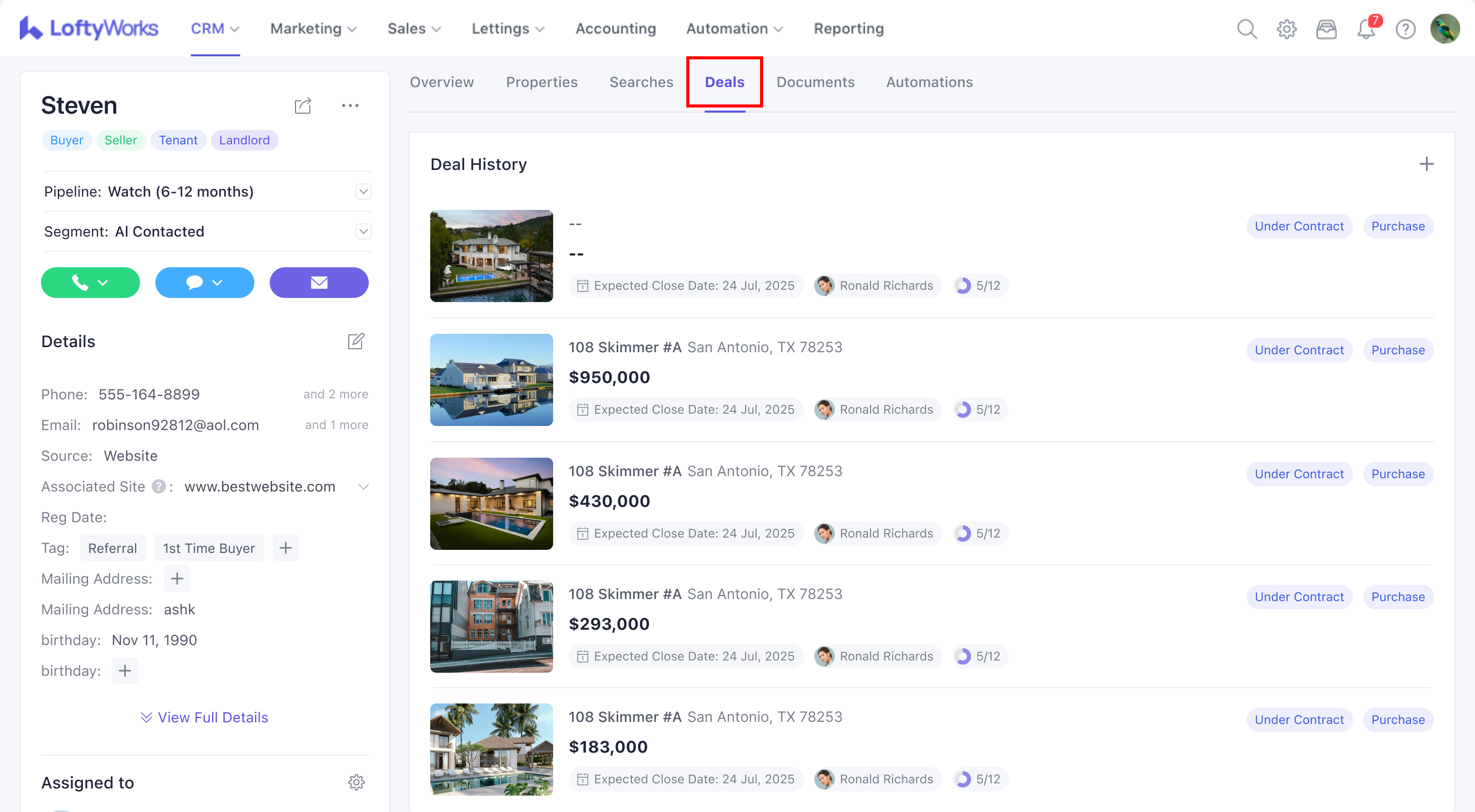
Task: Click the $950,000 deal property thumbnail
Action: click(x=491, y=380)
